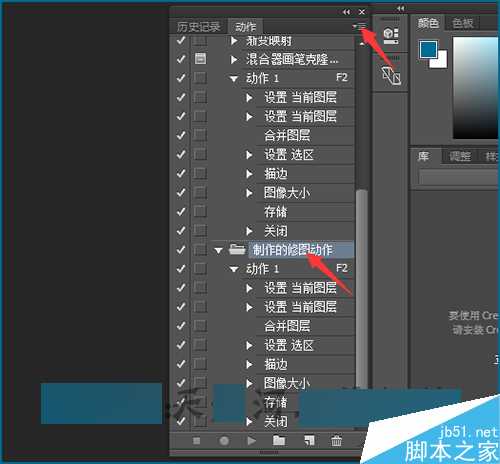This screenshot has height=464, width=500.
Task: Switch to the 调整 tab
Action: click(x=460, y=156)
